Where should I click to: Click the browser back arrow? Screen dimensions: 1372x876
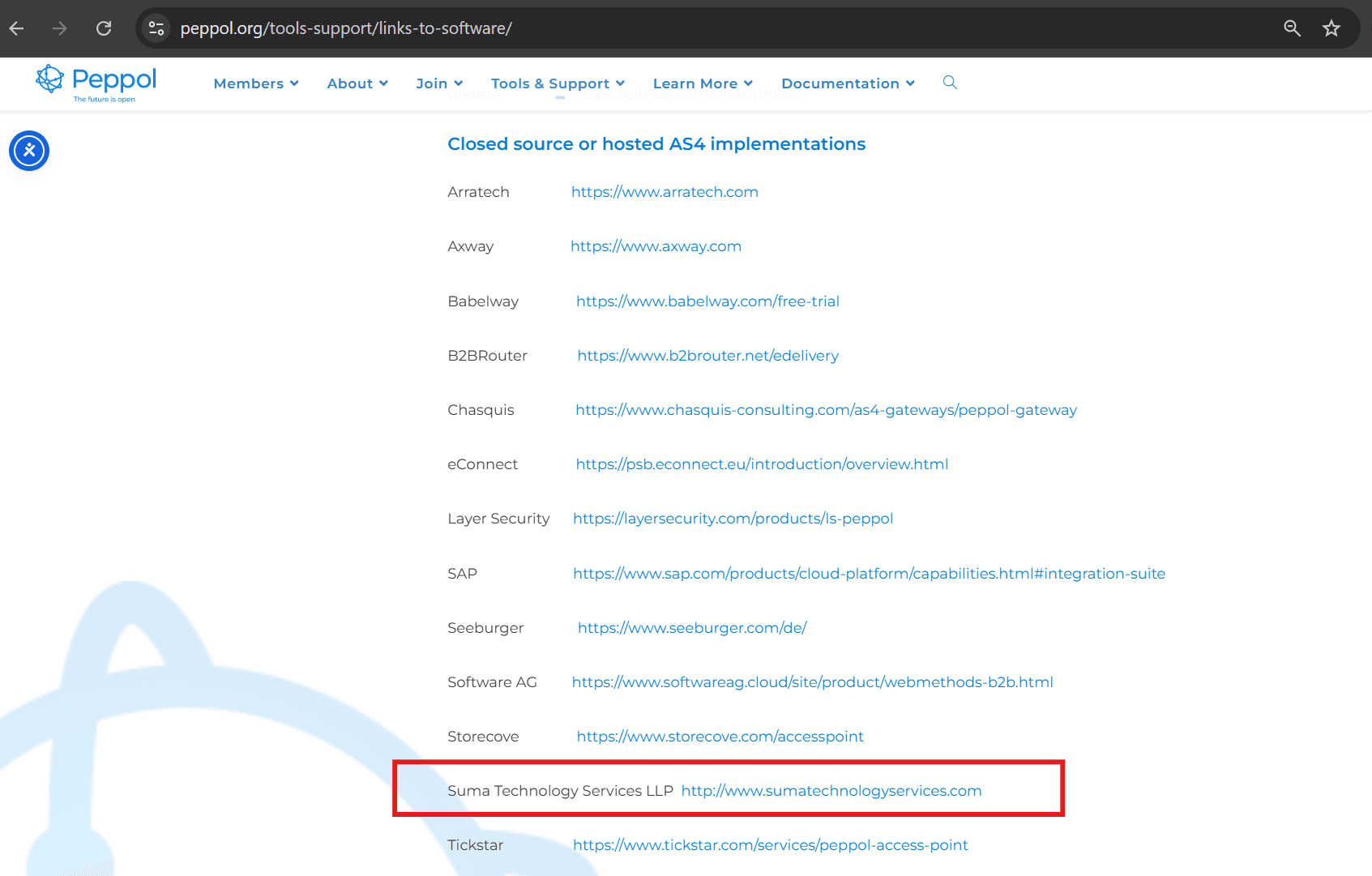pyautogui.click(x=17, y=28)
